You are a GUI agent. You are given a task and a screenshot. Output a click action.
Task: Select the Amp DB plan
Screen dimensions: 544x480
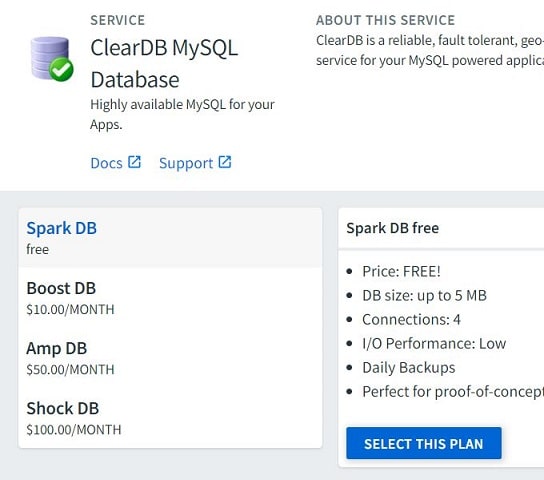tap(170, 358)
